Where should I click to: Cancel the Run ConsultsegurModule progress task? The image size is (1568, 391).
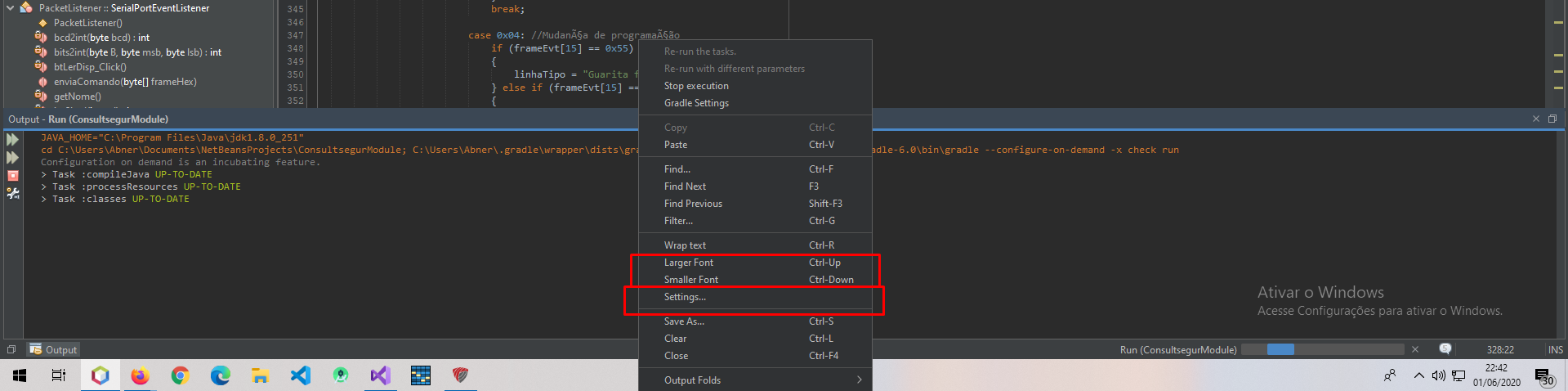(x=1415, y=349)
